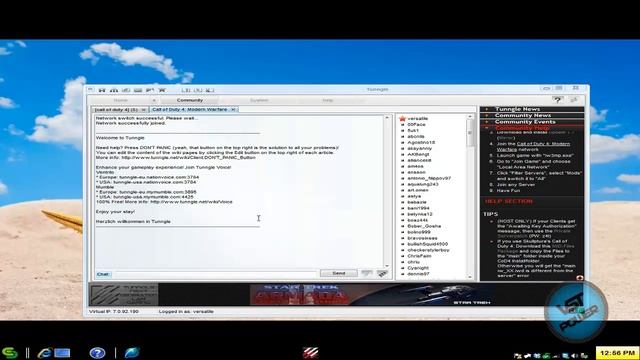Viewport: 640px width, 360px height.
Task: Open the Help menu tab
Action: 328,100
